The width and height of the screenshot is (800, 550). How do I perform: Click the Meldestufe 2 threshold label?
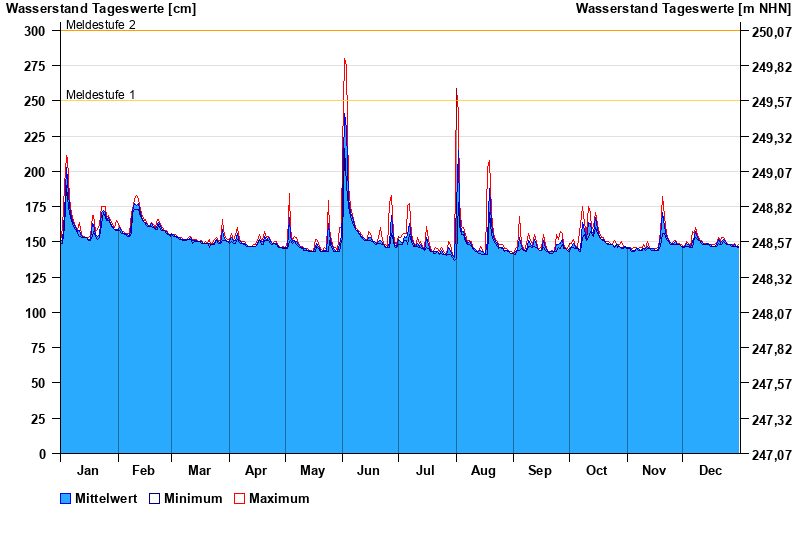[x=100, y=25]
